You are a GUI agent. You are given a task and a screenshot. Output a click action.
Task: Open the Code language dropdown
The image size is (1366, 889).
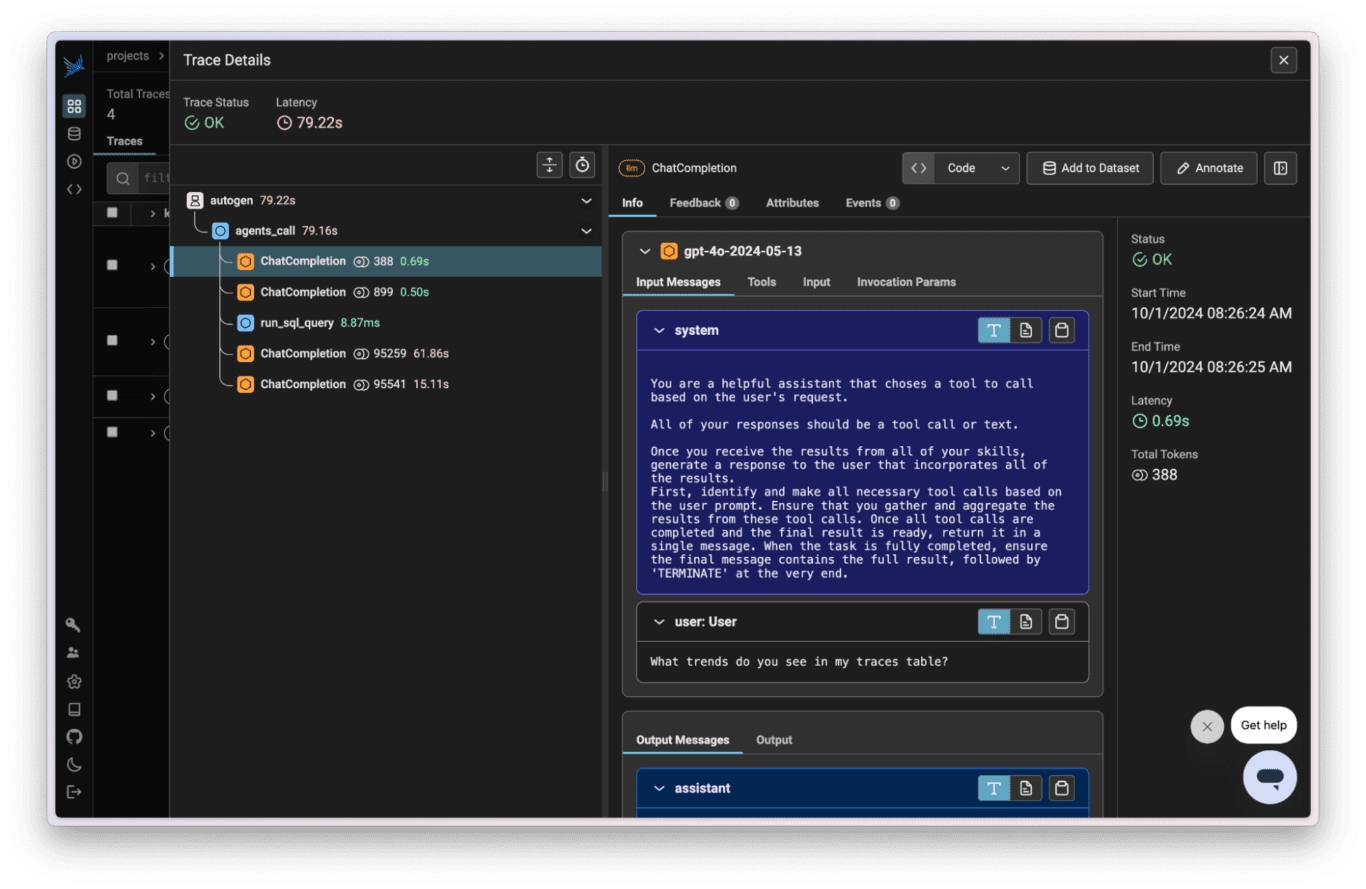tap(974, 168)
